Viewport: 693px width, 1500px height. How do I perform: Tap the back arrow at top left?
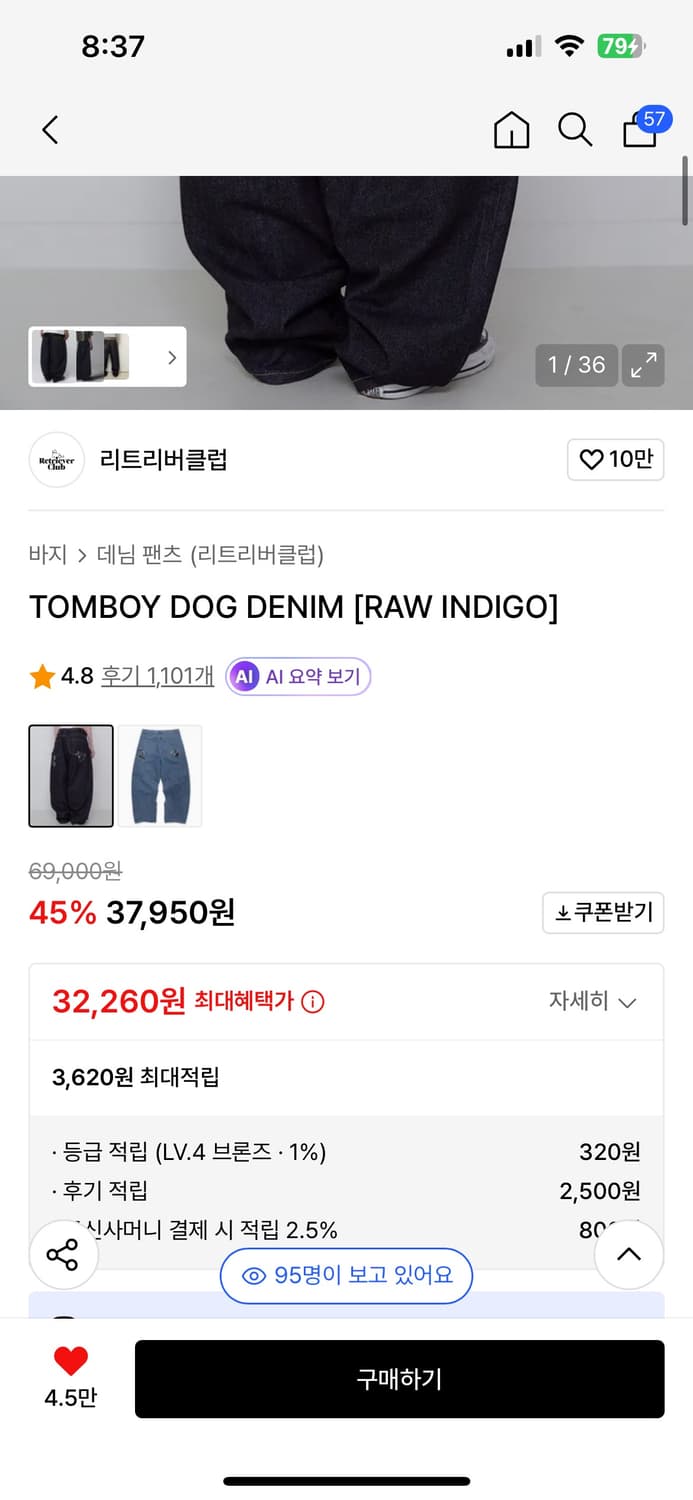50,130
